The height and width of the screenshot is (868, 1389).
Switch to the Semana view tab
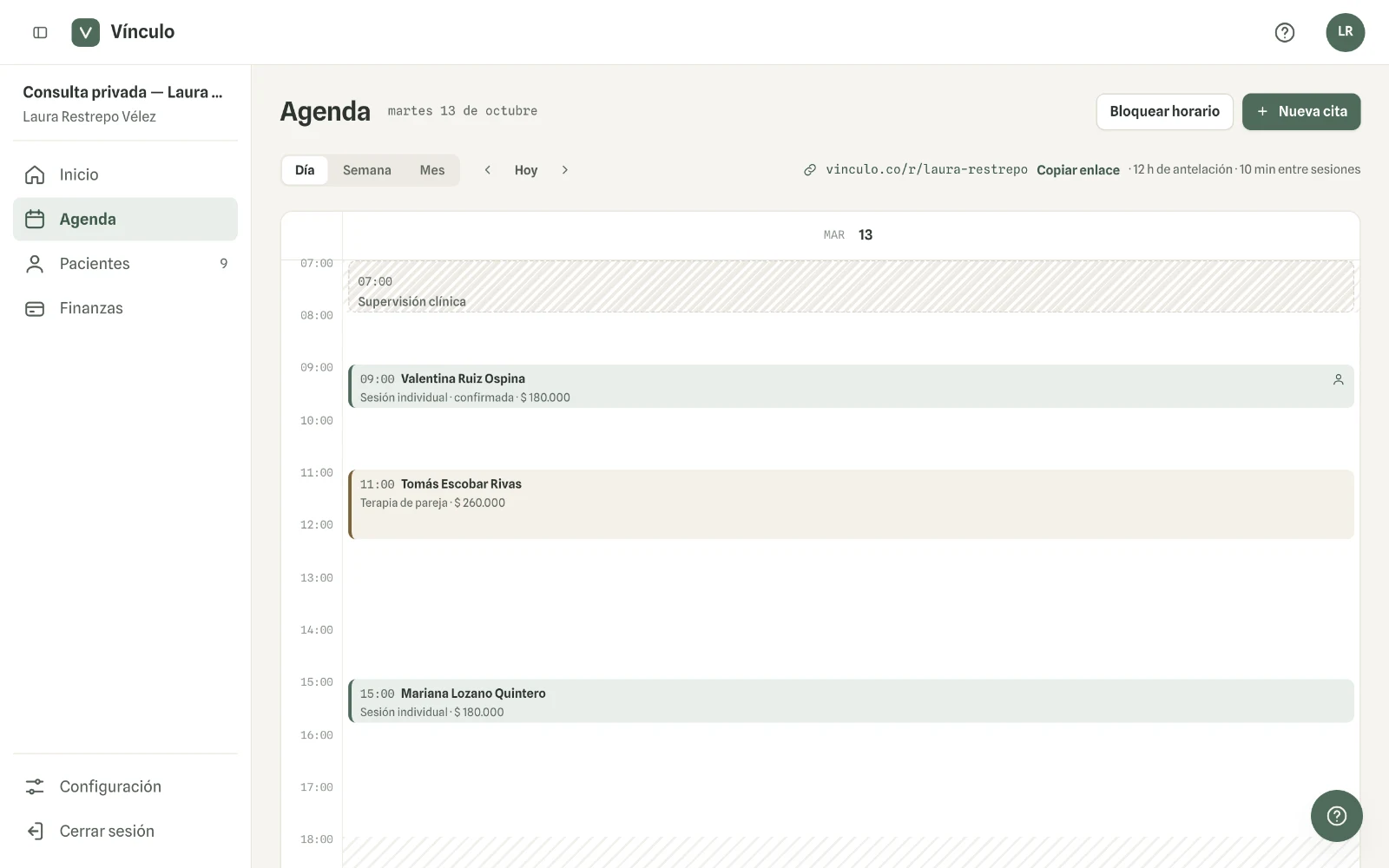tap(366, 170)
